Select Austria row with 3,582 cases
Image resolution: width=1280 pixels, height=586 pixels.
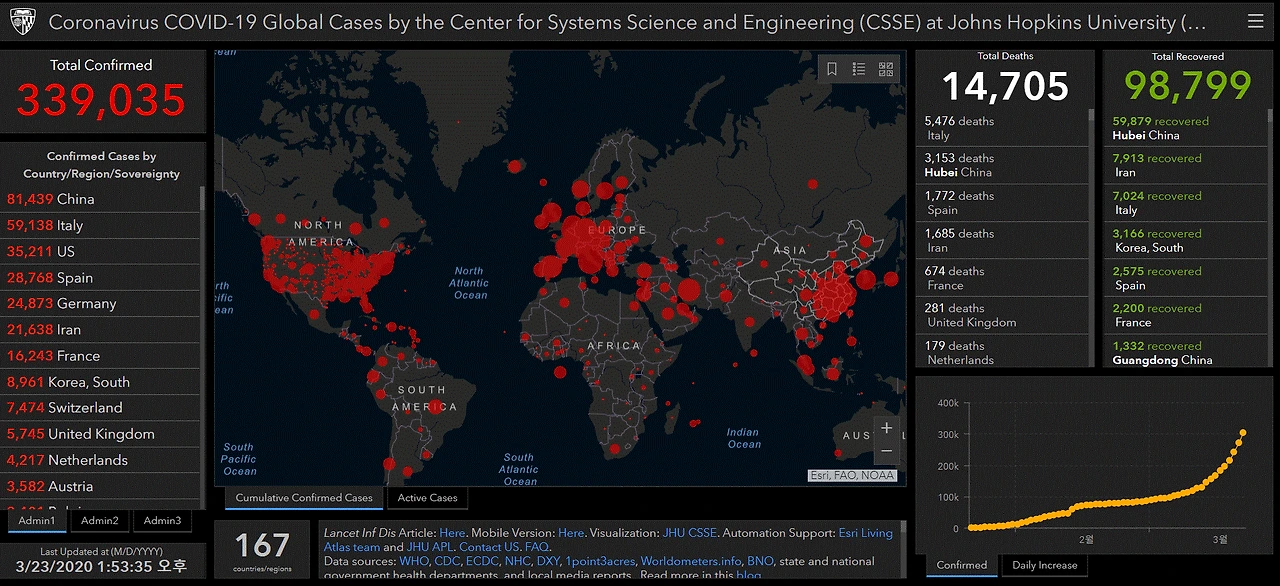pos(101,485)
